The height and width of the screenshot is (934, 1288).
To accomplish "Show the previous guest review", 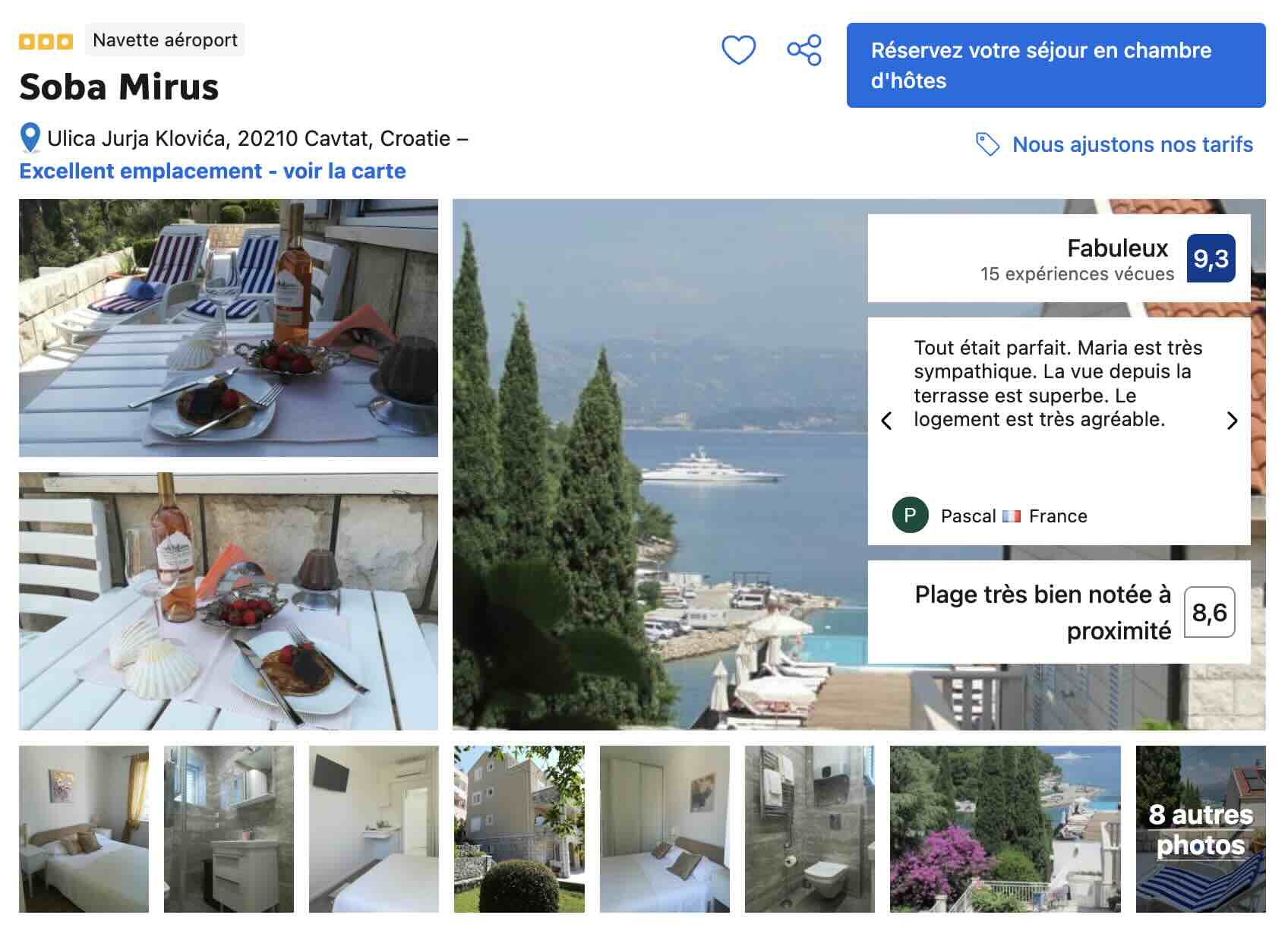I will click(886, 421).
